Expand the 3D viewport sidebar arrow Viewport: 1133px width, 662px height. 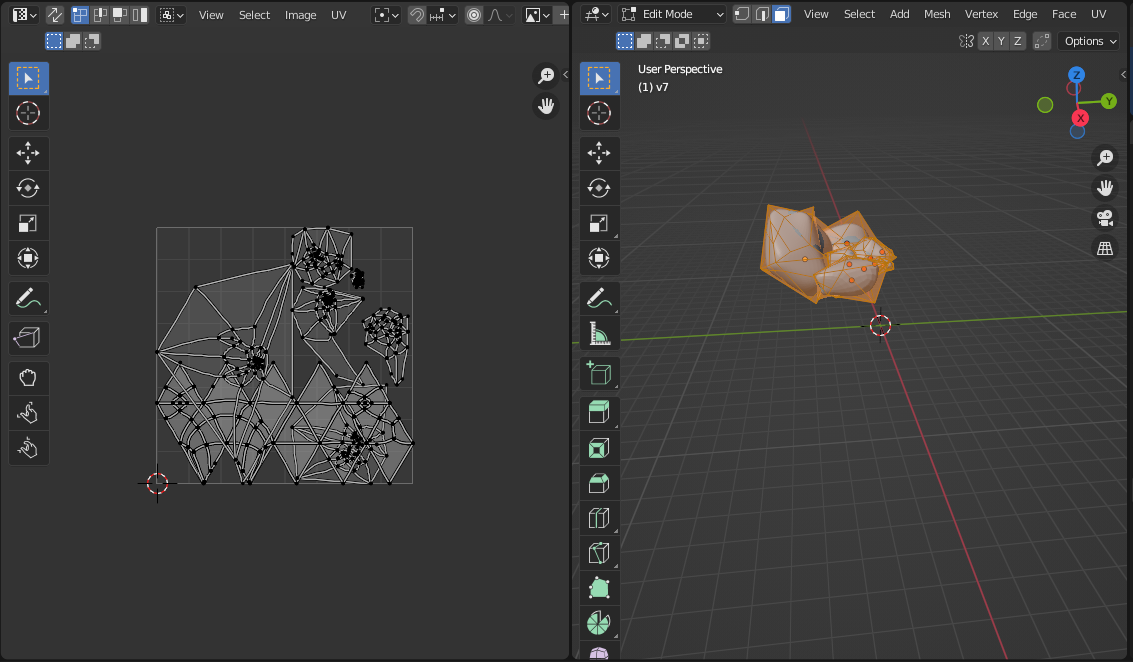[1123, 74]
